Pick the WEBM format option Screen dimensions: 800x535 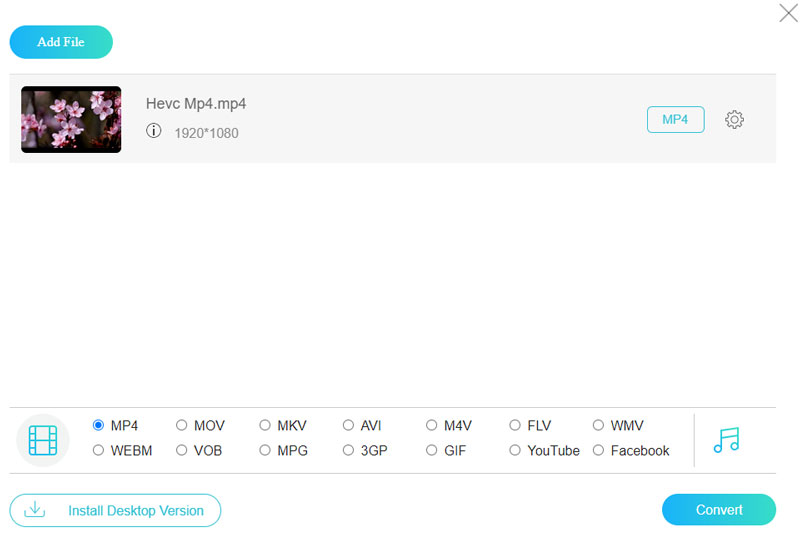click(99, 450)
